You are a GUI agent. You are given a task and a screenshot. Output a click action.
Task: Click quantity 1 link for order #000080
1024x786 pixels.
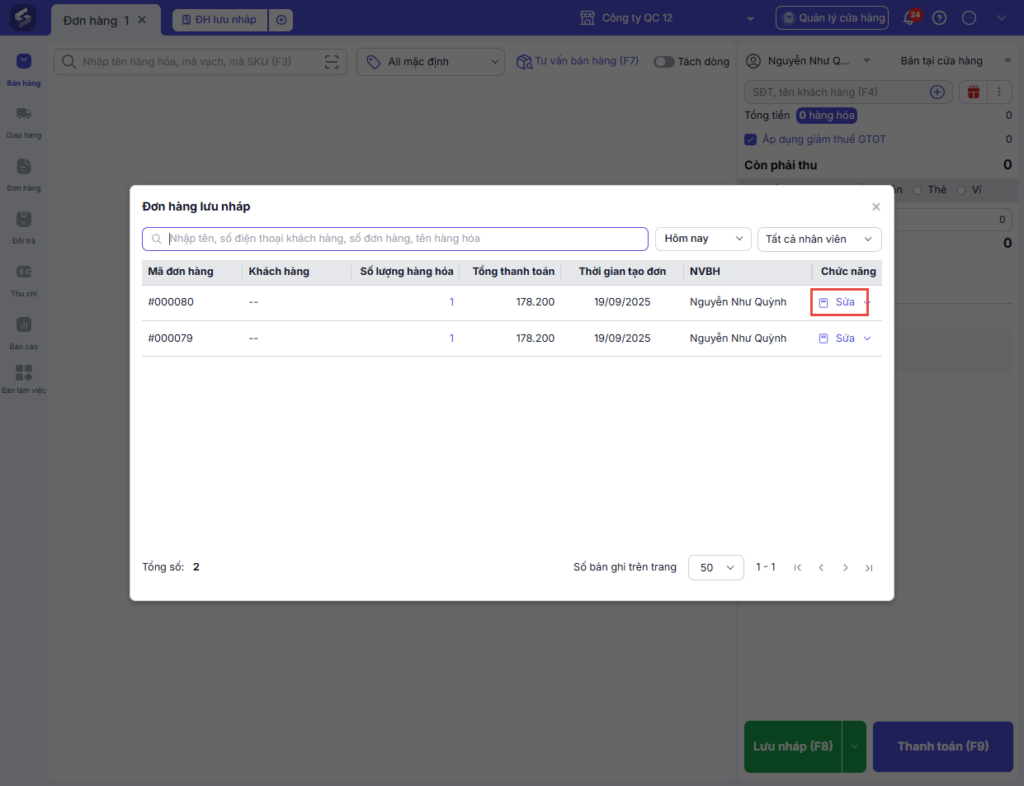451,302
